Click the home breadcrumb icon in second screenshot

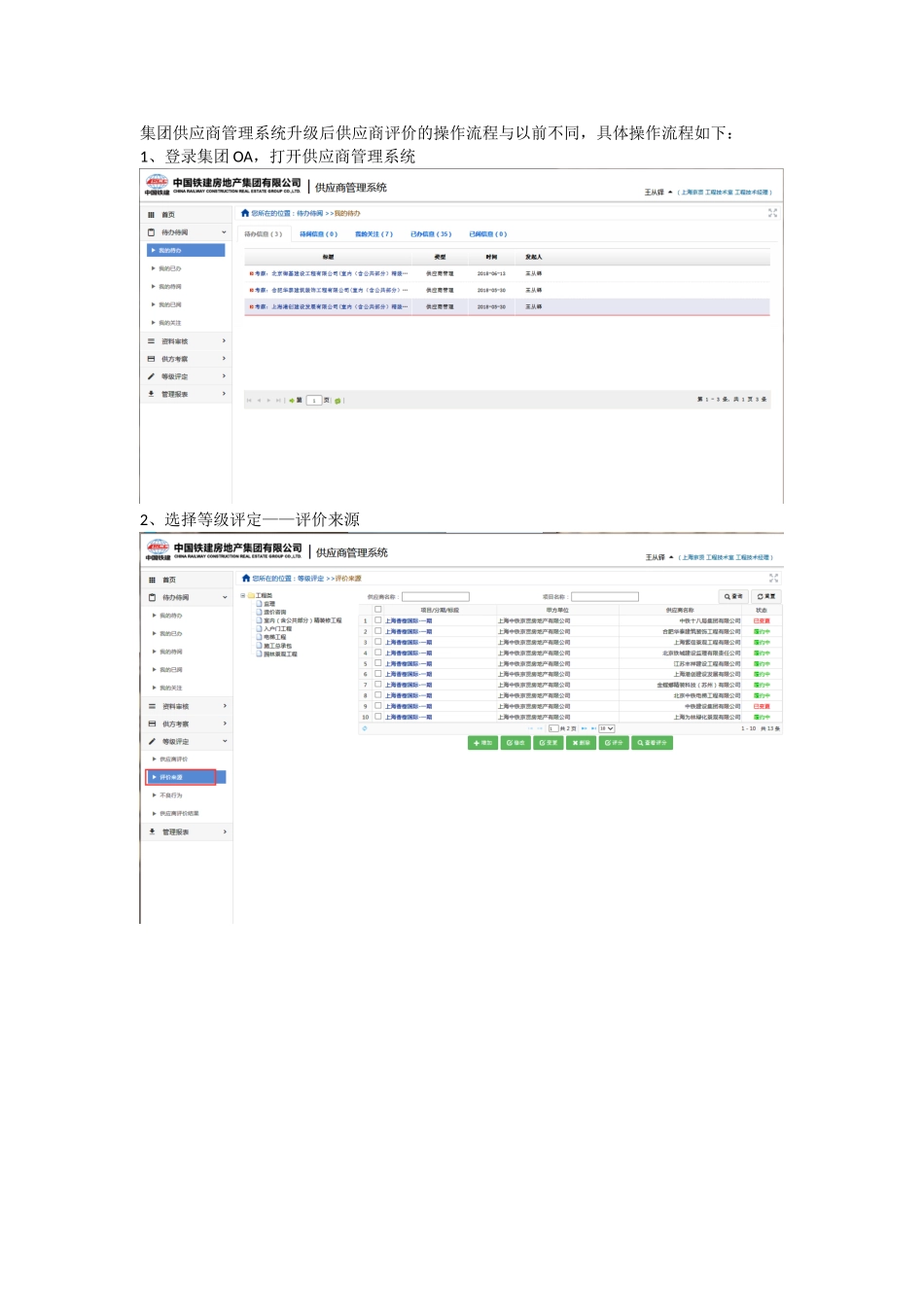pos(246,578)
